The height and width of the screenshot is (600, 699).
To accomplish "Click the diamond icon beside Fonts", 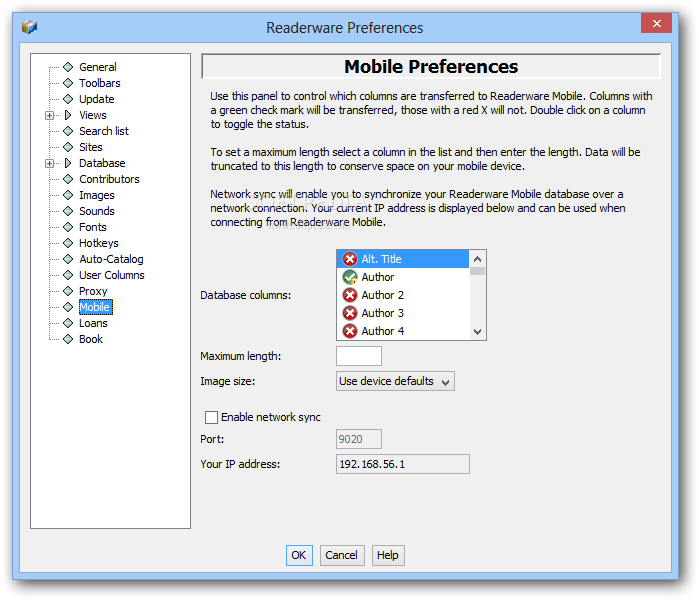I will point(68,227).
